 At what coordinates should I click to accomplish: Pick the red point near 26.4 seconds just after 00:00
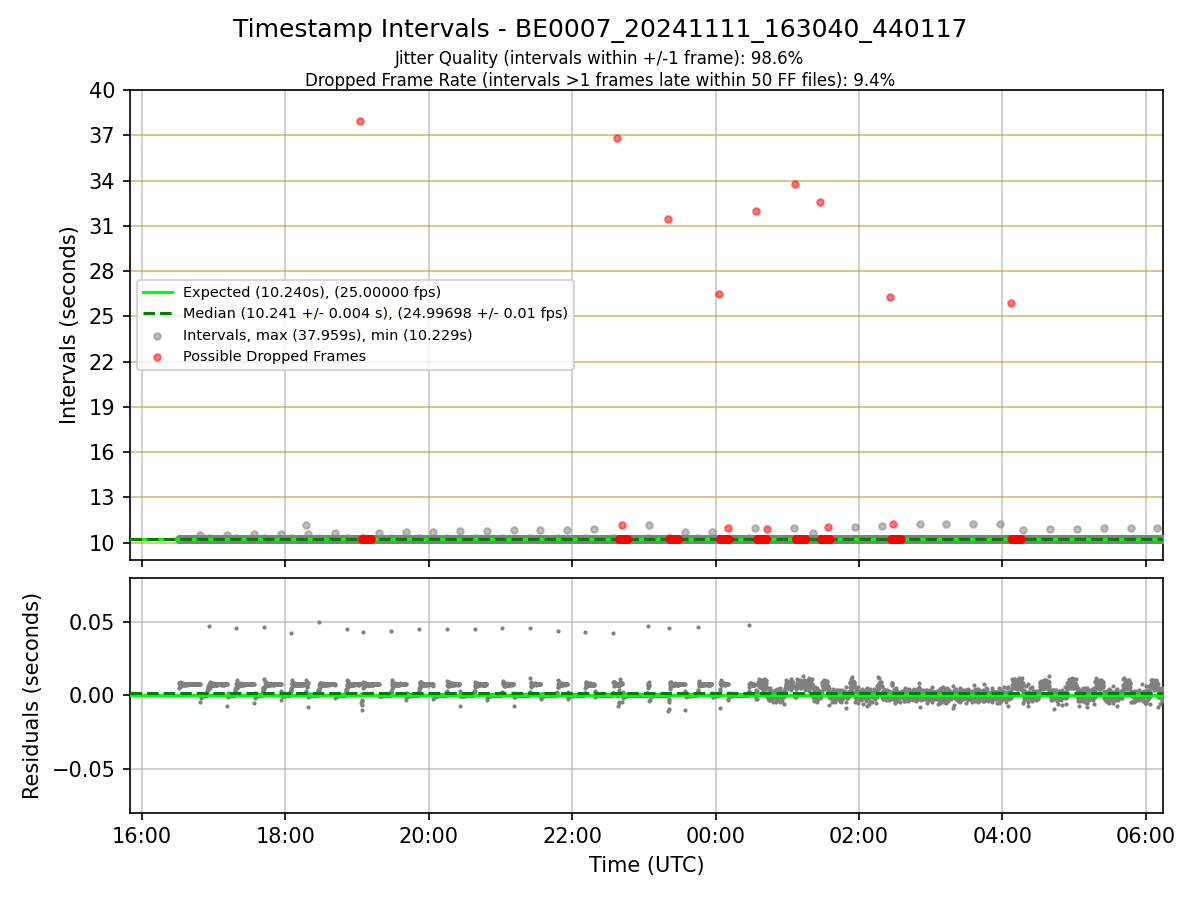point(719,294)
